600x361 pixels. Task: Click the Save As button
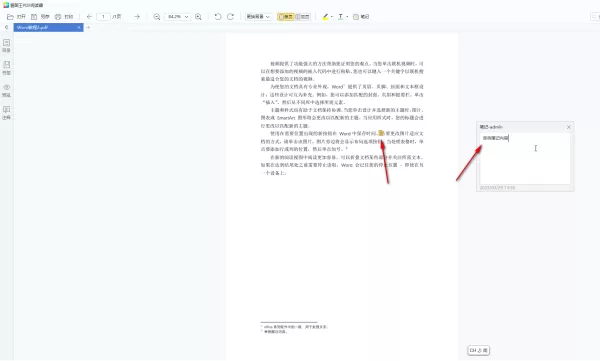pyautogui.click(x=40, y=17)
